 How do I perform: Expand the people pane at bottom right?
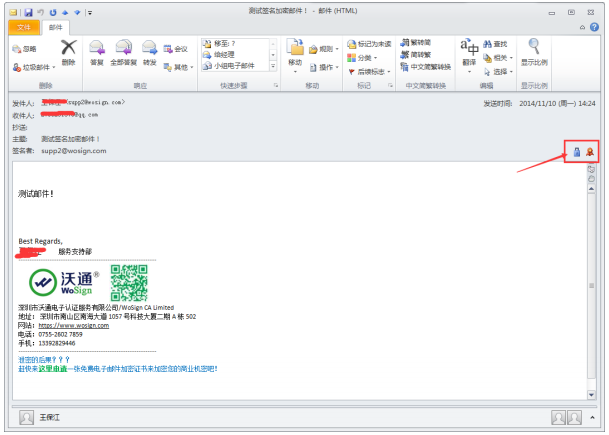[593, 416]
